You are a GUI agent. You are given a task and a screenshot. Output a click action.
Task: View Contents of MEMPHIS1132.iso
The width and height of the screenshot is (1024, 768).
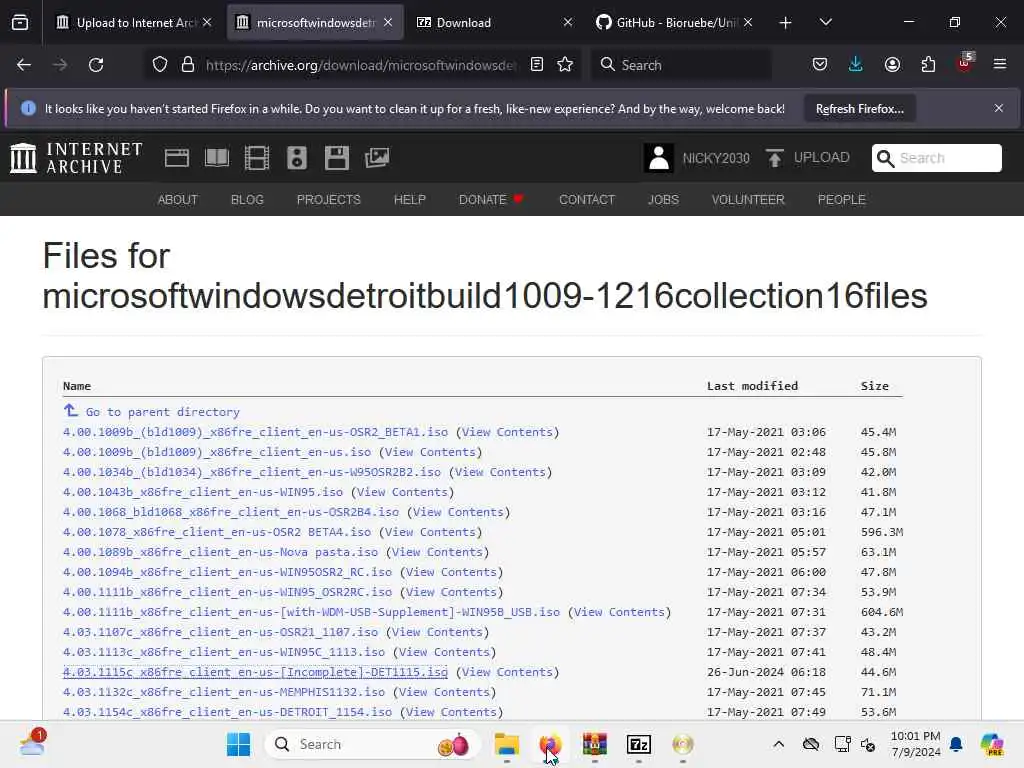(x=444, y=692)
